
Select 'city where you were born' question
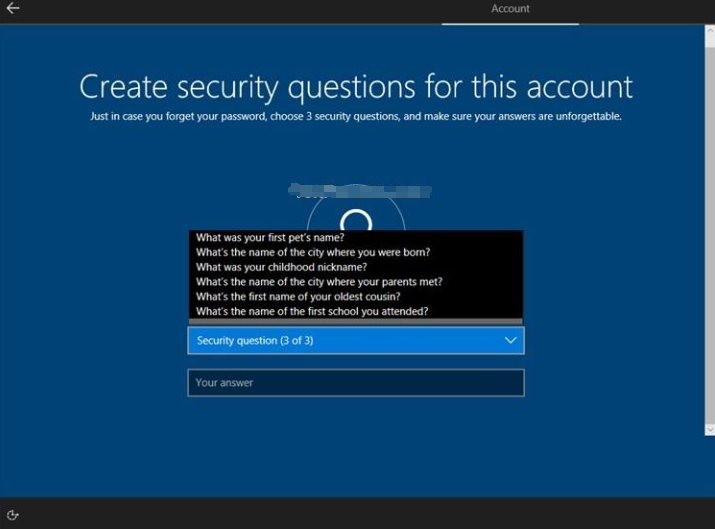tap(312, 253)
